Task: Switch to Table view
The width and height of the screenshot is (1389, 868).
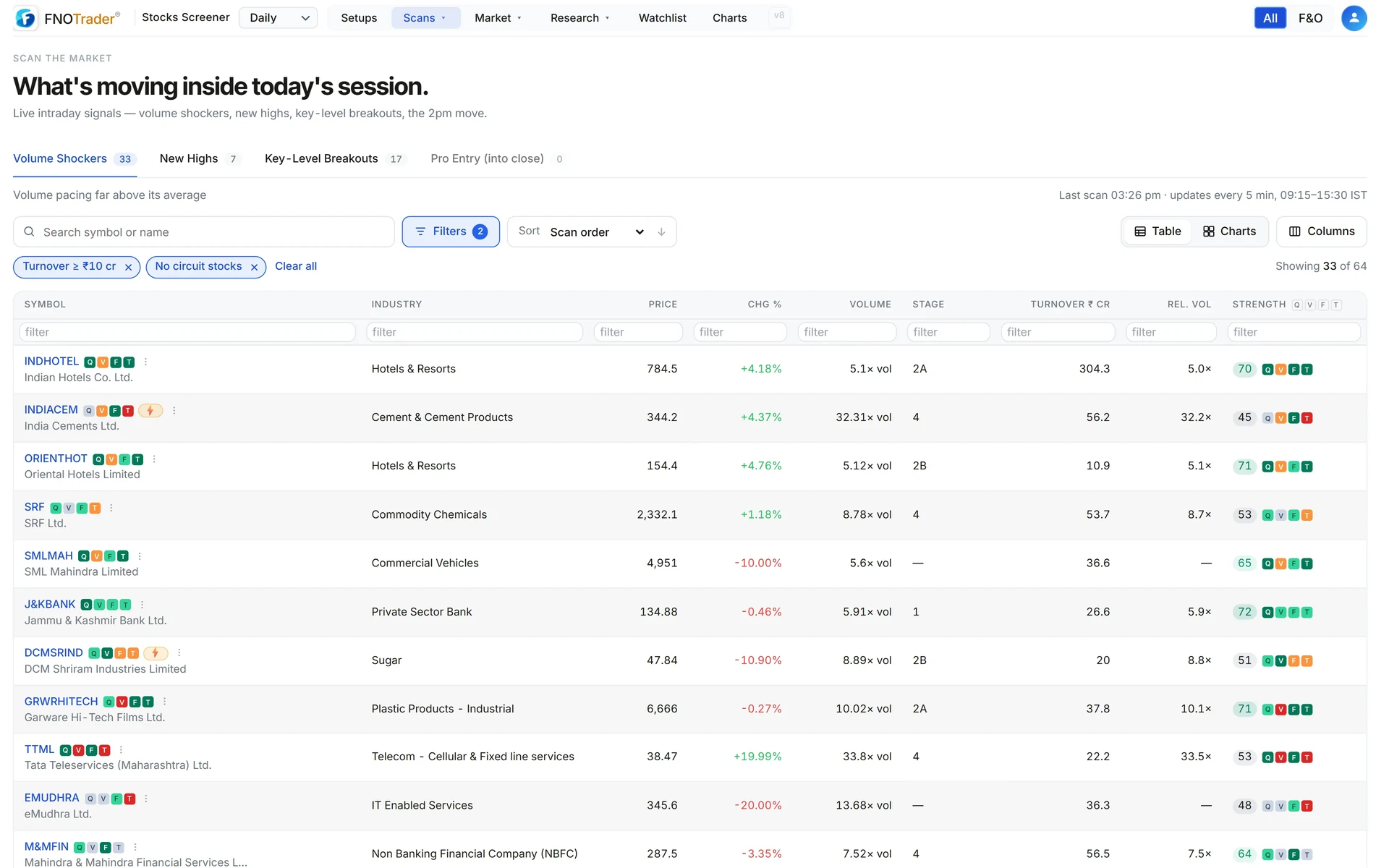Action: 1157,231
